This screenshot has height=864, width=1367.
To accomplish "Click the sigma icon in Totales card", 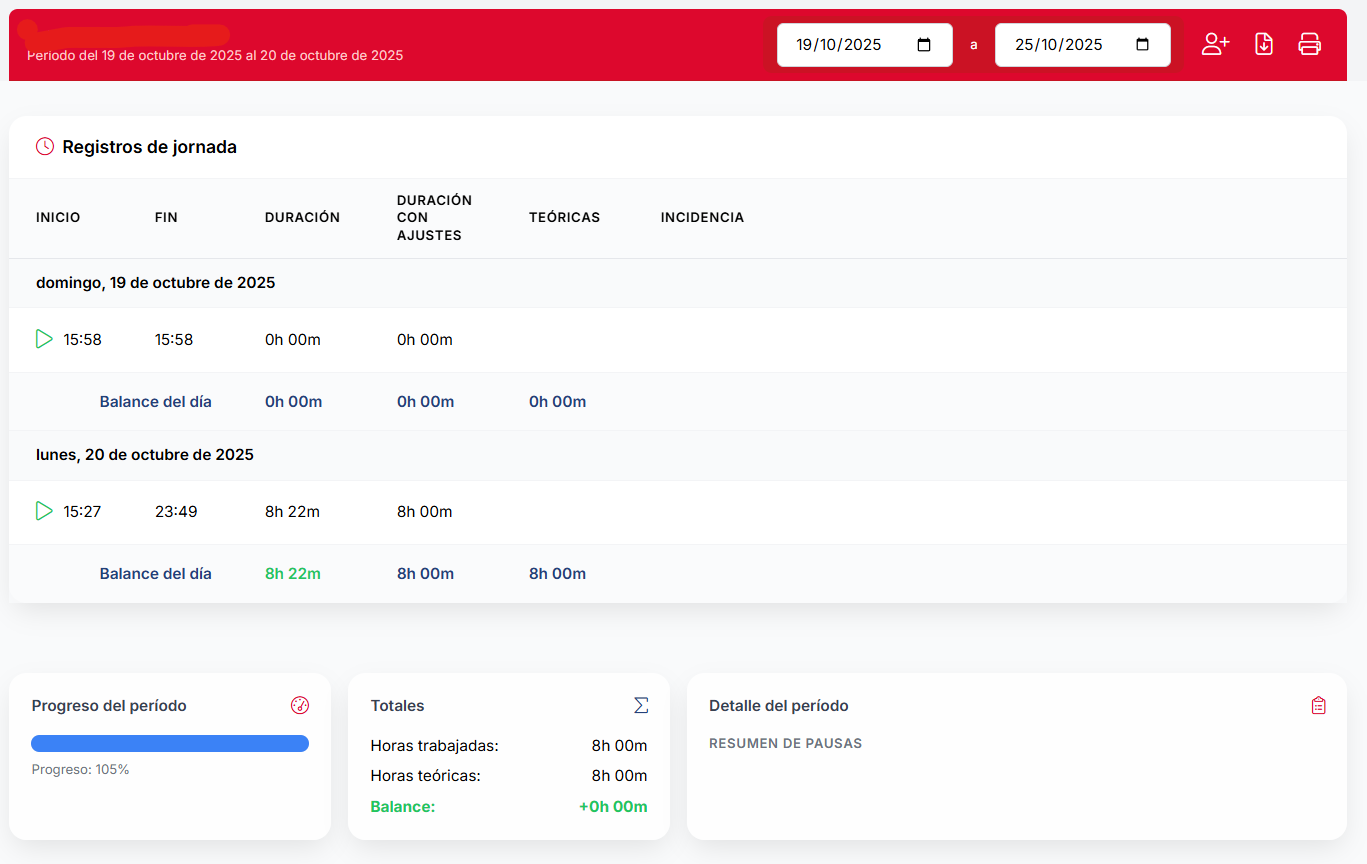I will point(641,705).
